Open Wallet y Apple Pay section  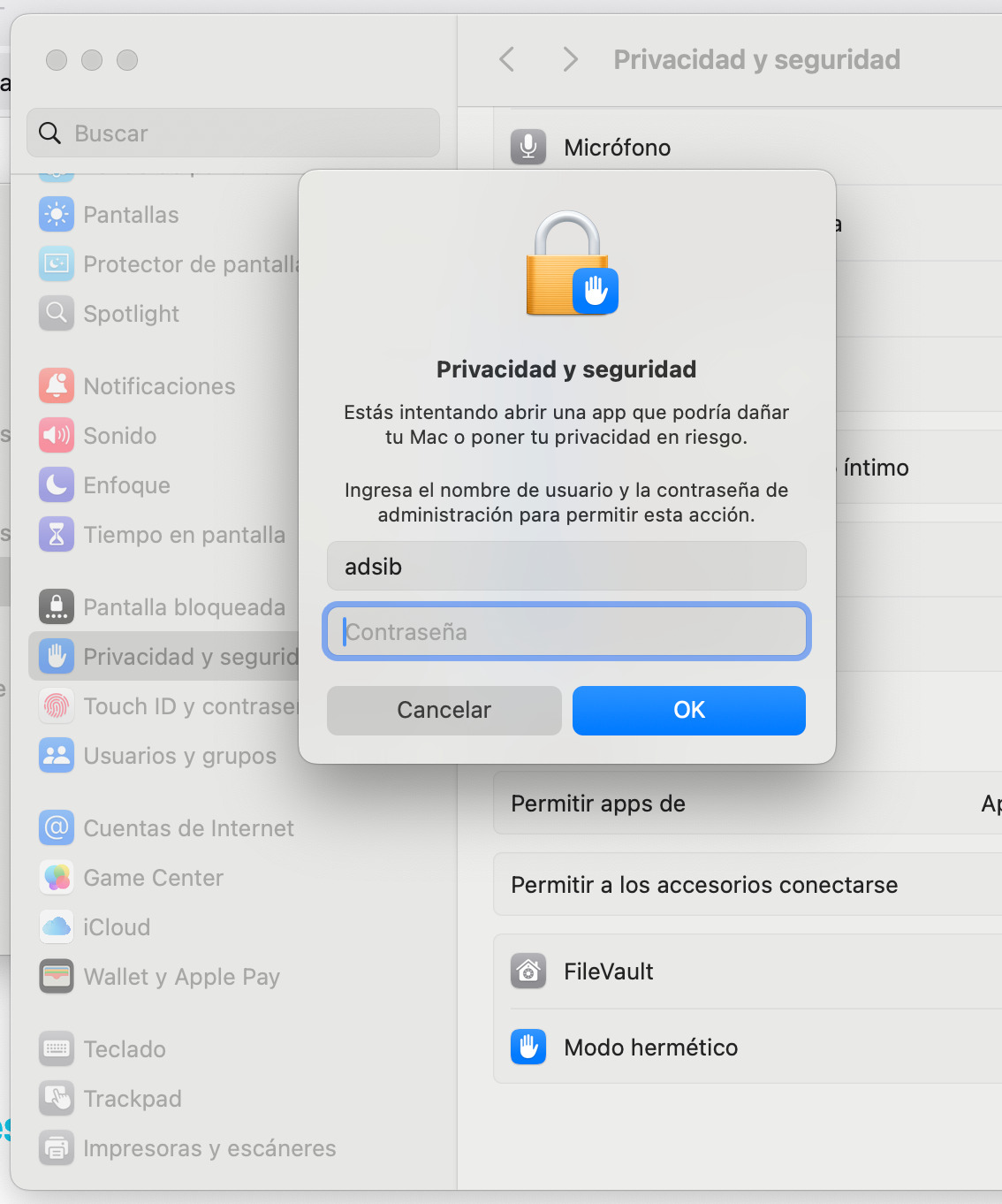point(181,977)
